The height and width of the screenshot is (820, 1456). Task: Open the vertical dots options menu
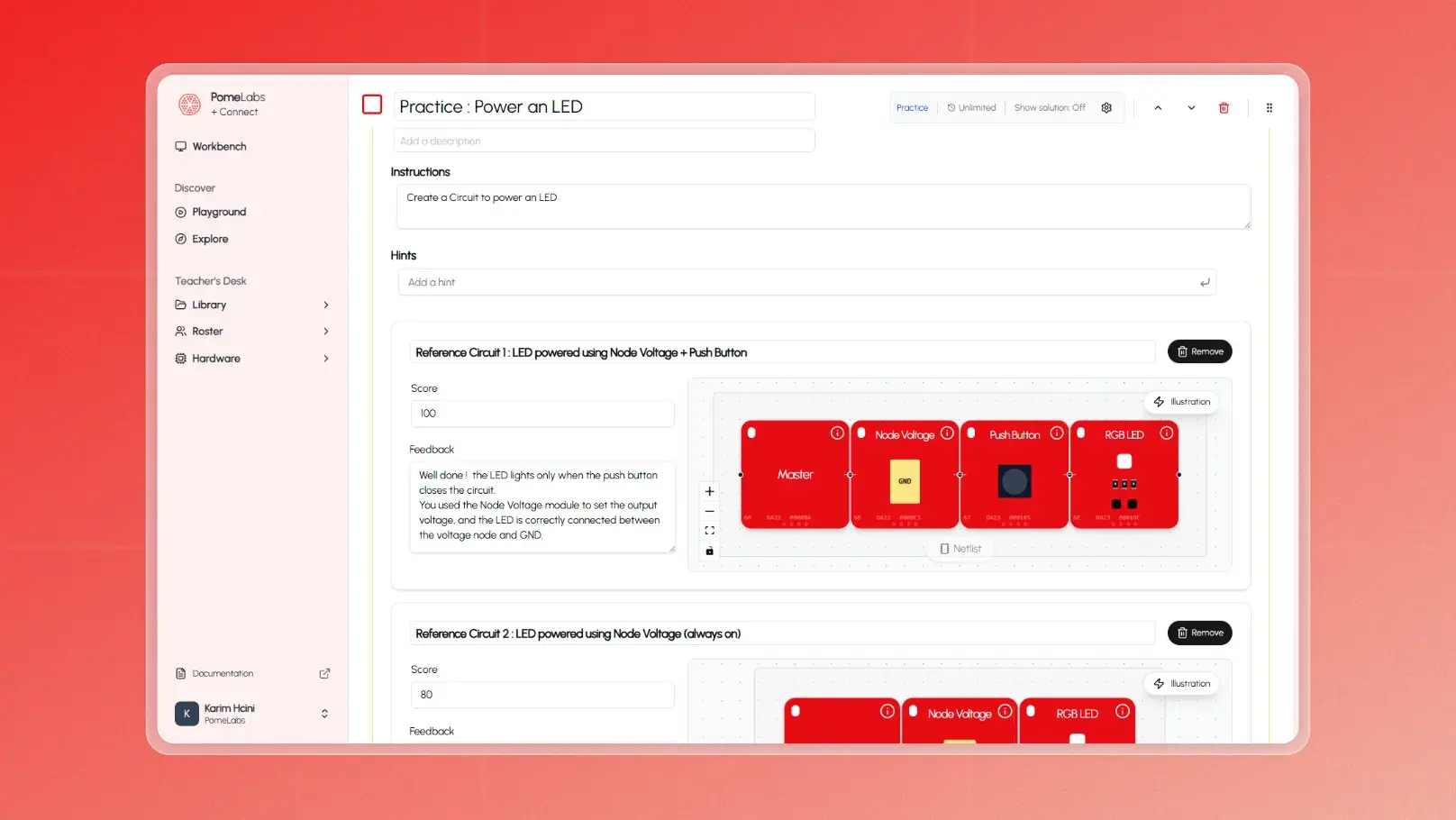pyautogui.click(x=1269, y=108)
